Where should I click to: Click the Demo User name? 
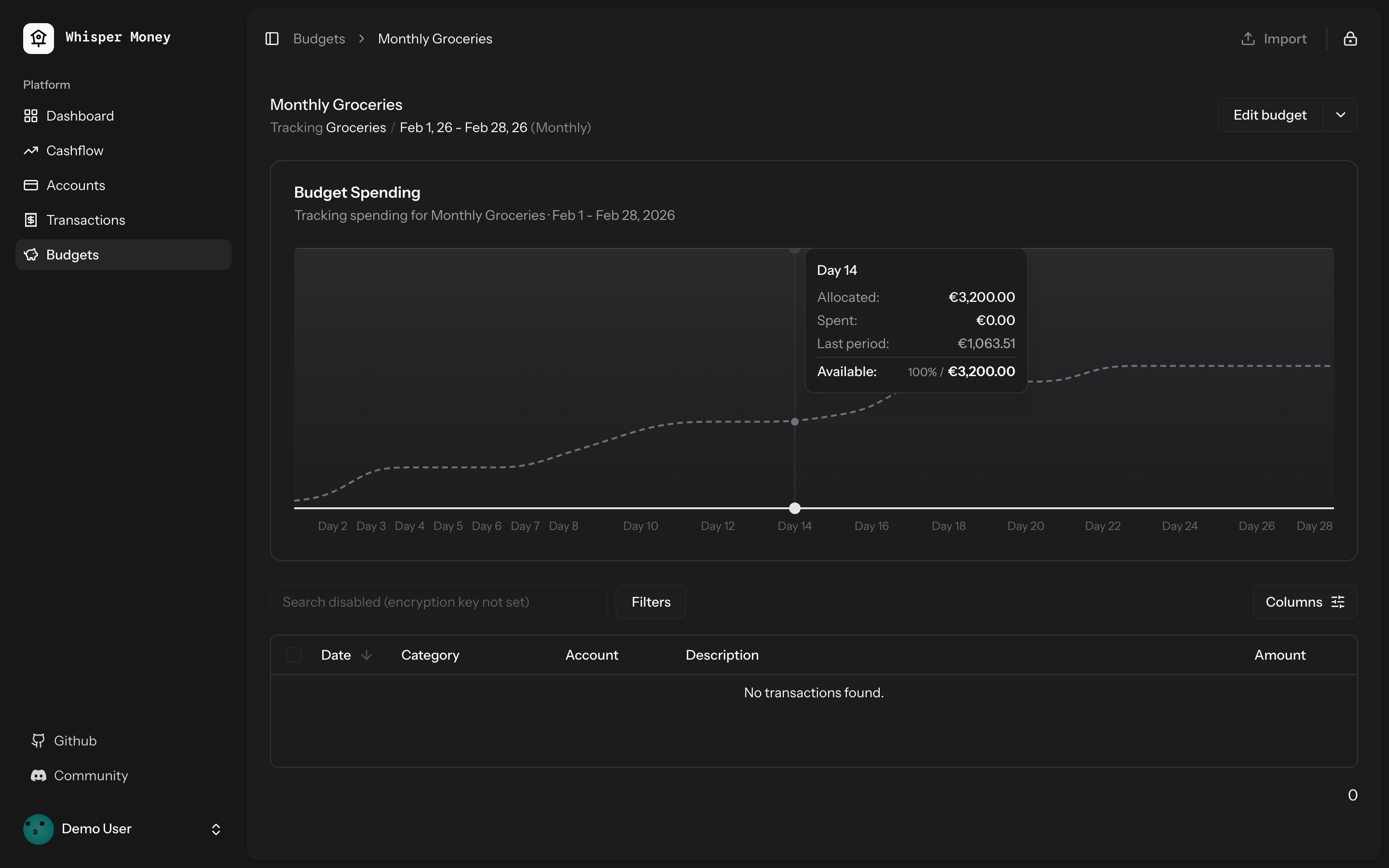click(96, 828)
